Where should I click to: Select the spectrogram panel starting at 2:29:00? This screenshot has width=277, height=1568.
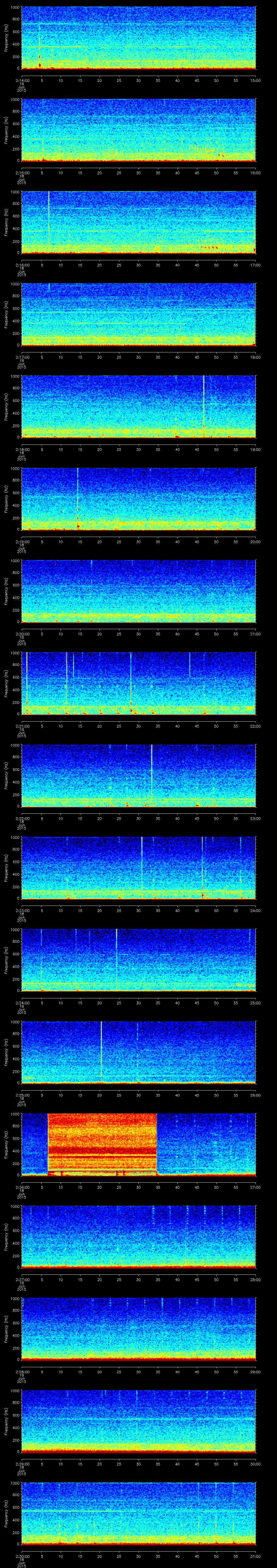point(139,1421)
